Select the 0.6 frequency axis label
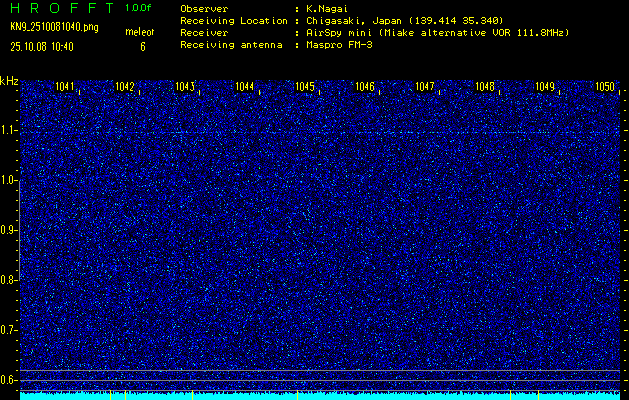Image resolution: width=629 pixels, height=400 pixels. pos(9,379)
